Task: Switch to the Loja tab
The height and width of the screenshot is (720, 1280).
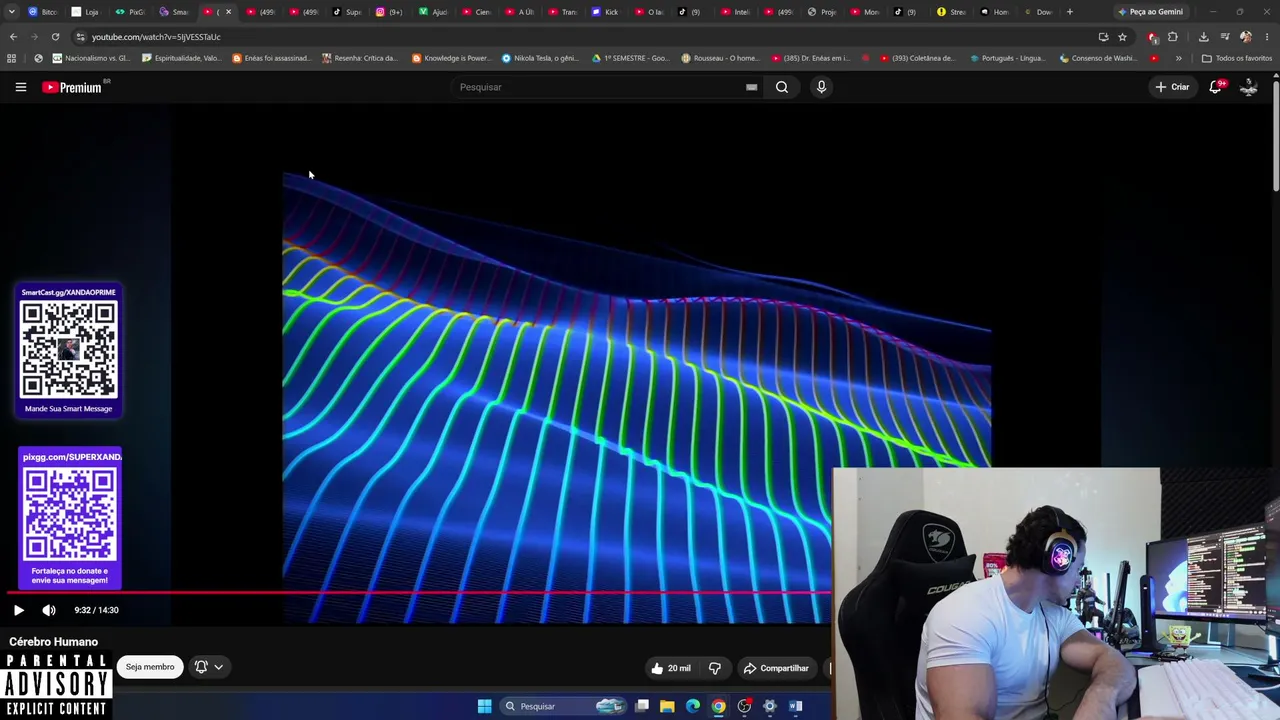Action: pyautogui.click(x=87, y=12)
